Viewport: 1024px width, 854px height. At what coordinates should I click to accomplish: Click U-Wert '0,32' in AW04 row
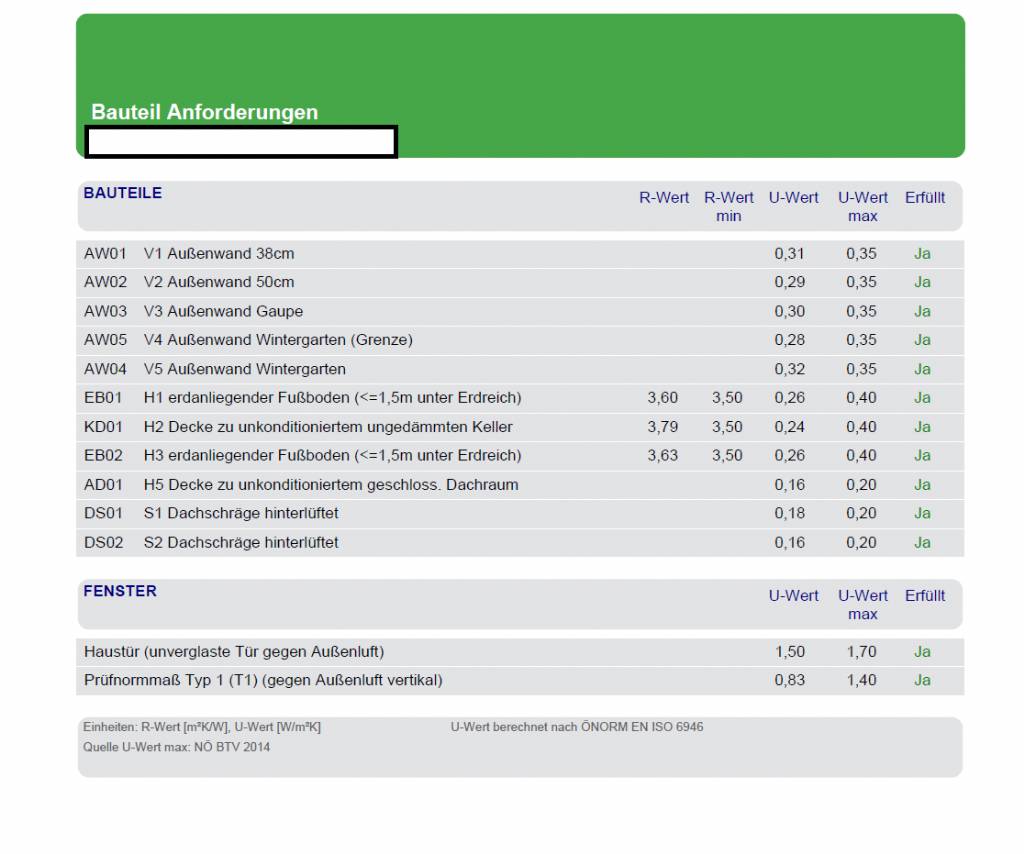(x=790, y=370)
